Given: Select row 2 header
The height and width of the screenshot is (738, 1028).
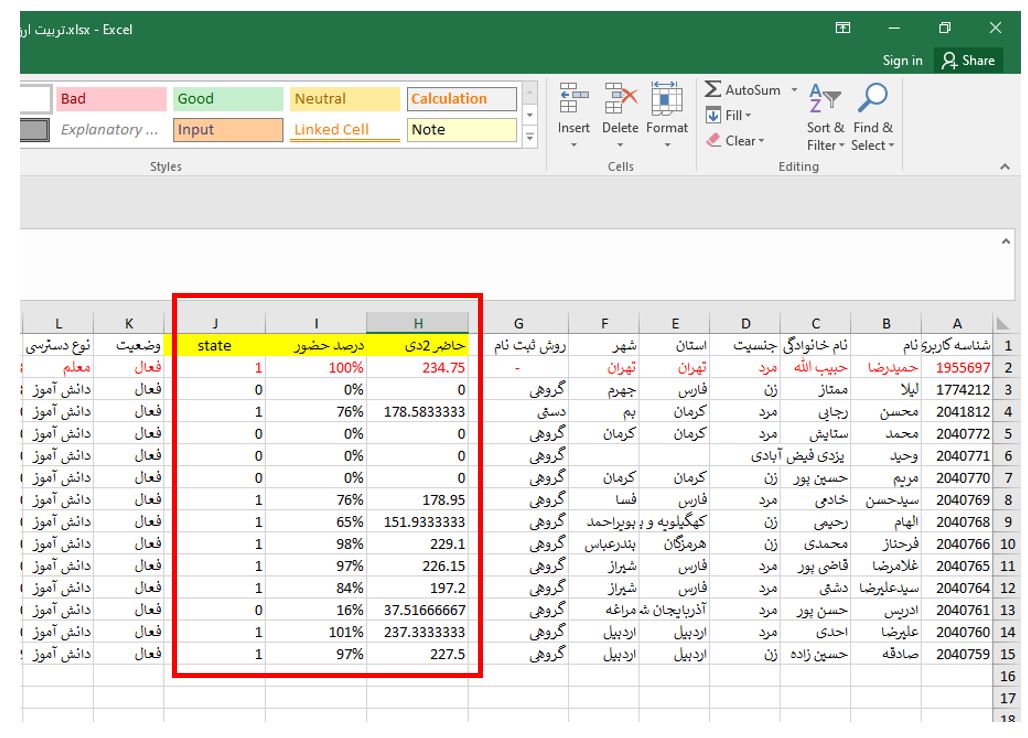Looking at the screenshot, I should [1008, 368].
